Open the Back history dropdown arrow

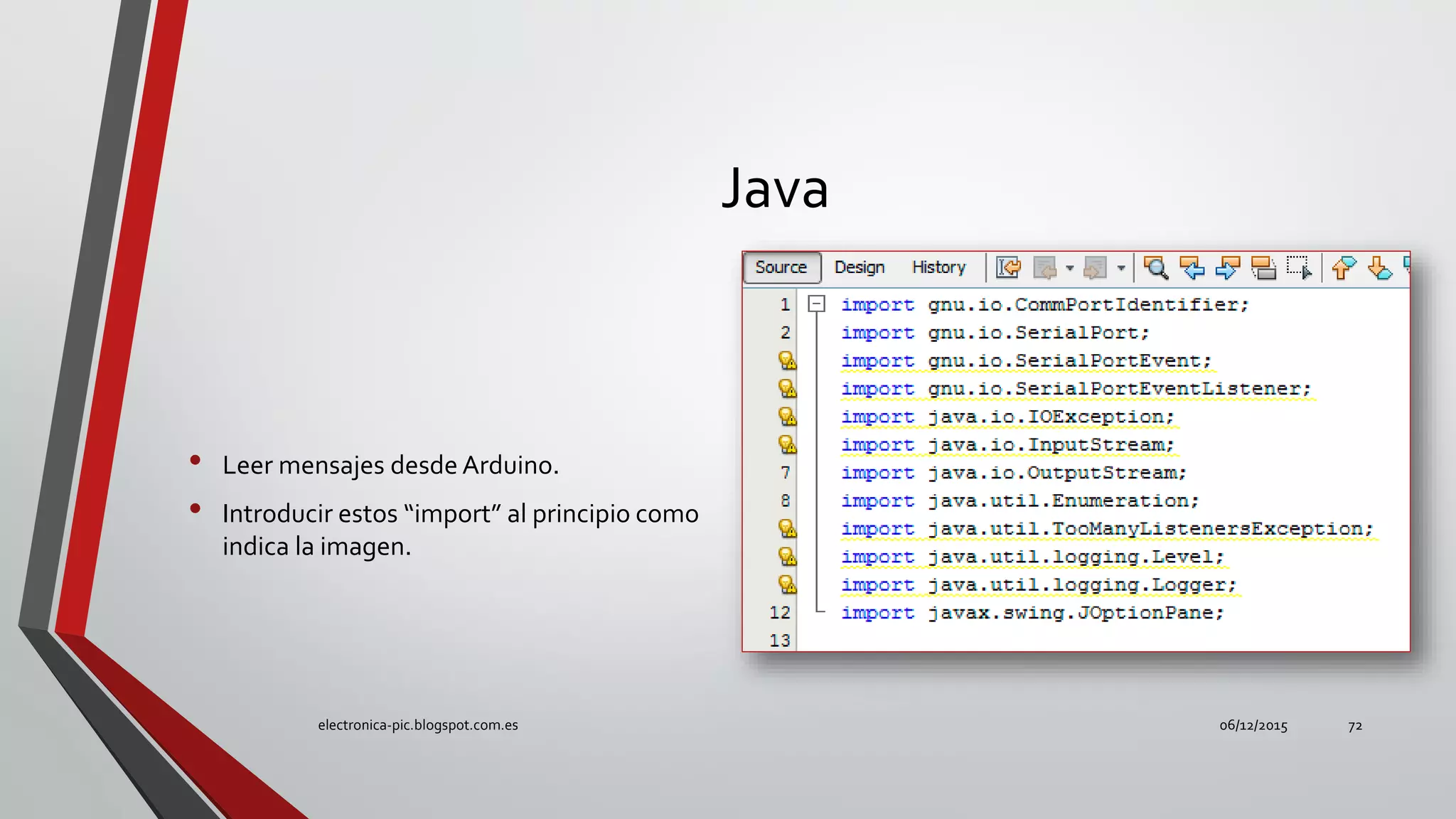[1069, 268]
